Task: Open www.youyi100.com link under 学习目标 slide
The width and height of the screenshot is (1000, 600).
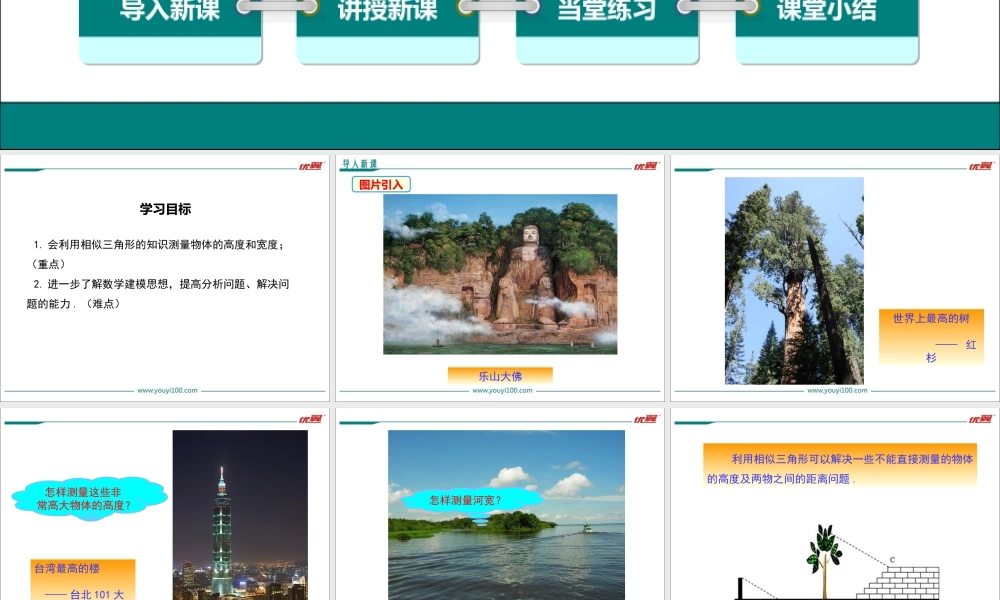Action: [x=167, y=391]
